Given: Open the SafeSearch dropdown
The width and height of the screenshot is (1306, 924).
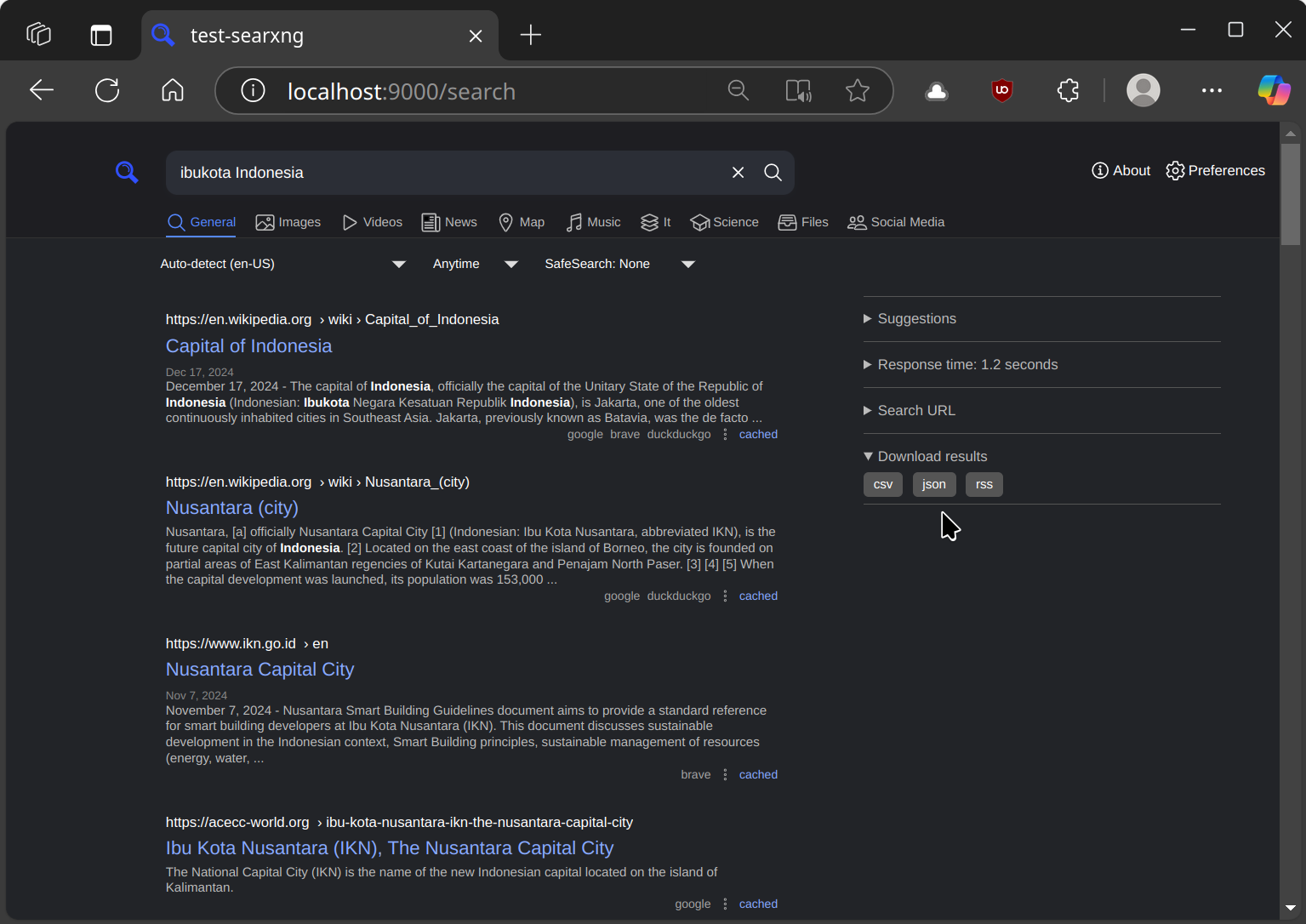Looking at the screenshot, I should [x=620, y=265].
